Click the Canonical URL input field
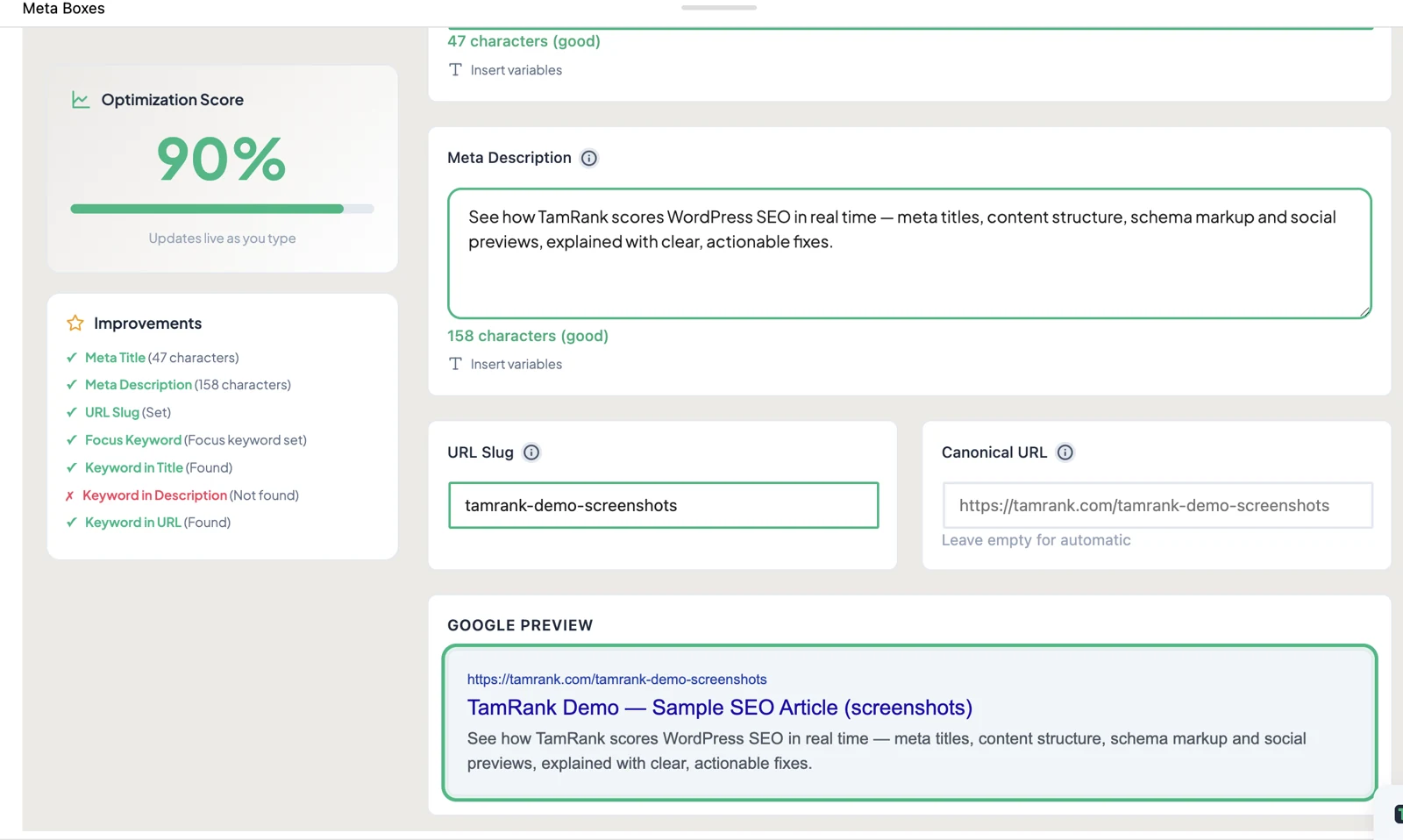The image size is (1403, 840). click(x=1157, y=505)
